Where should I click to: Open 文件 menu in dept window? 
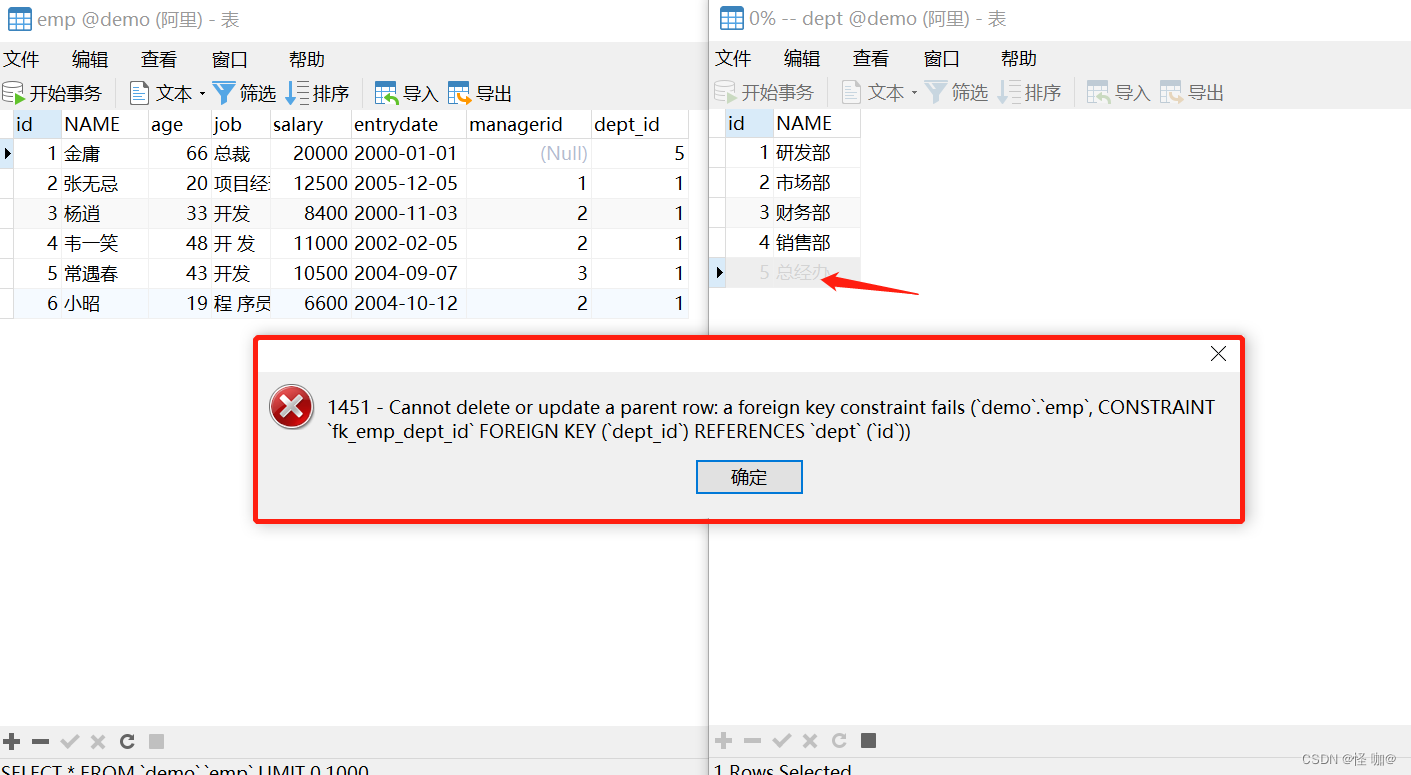point(733,58)
